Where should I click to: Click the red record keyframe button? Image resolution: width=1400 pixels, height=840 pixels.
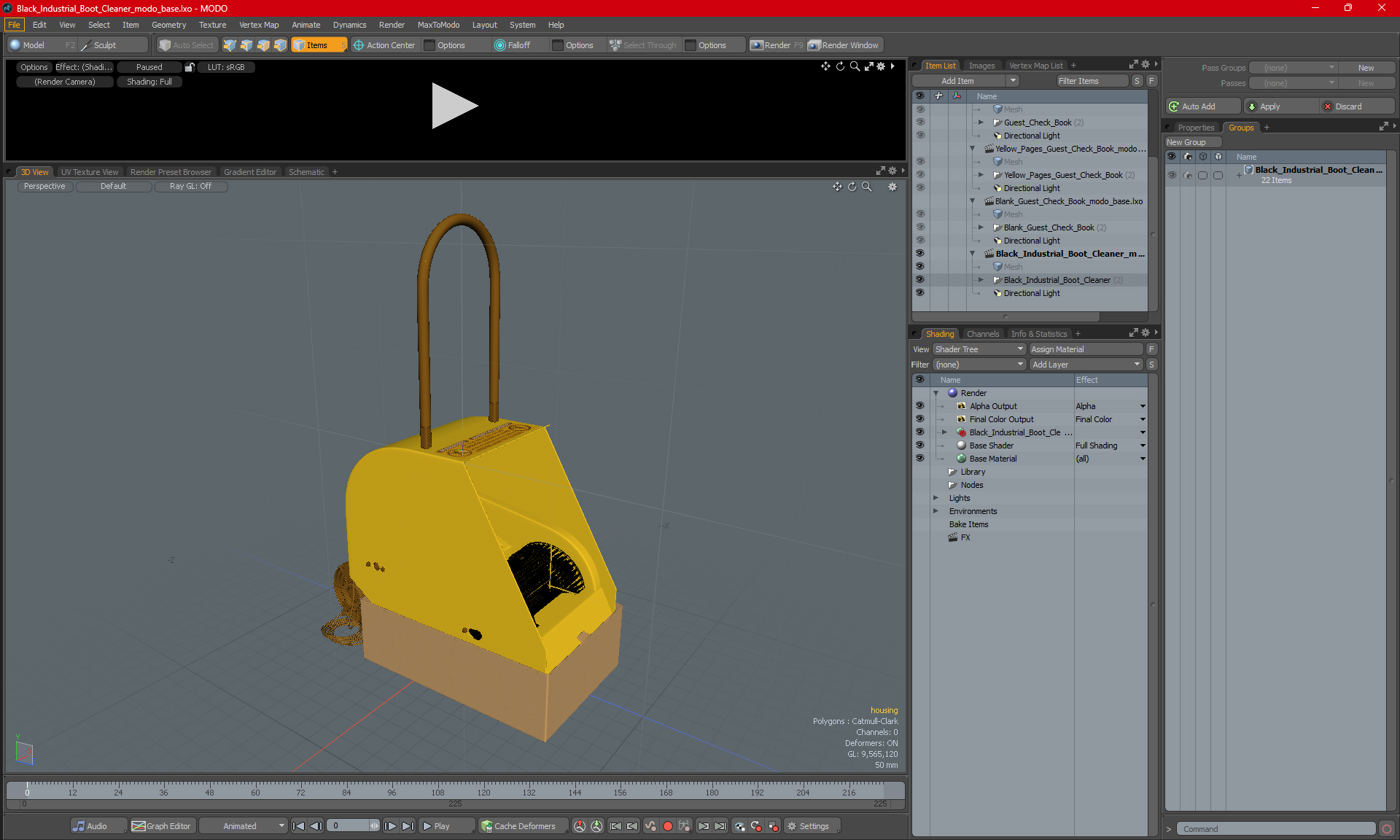tap(667, 826)
